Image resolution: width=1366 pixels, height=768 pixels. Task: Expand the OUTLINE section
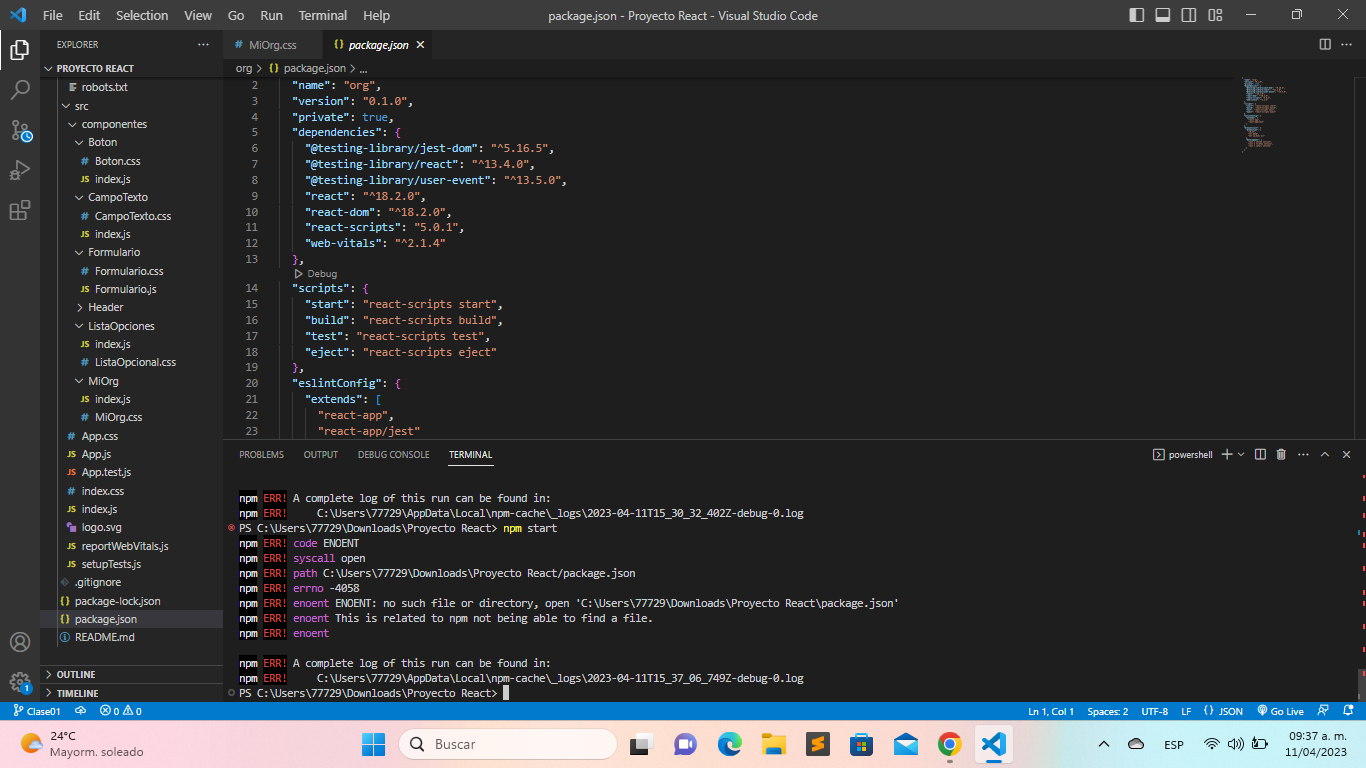coord(76,675)
